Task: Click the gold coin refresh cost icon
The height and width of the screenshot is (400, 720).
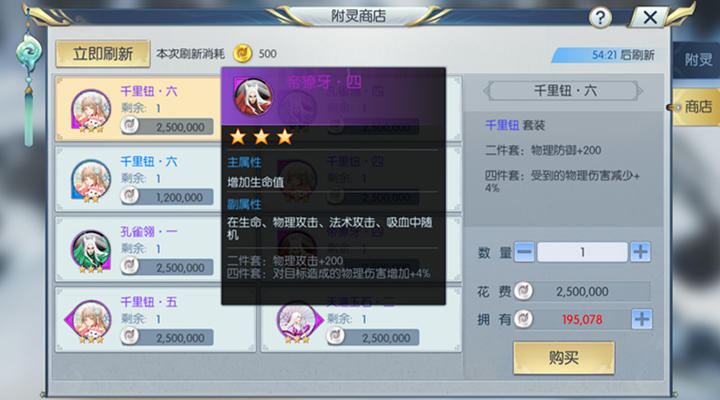Action: (242, 54)
